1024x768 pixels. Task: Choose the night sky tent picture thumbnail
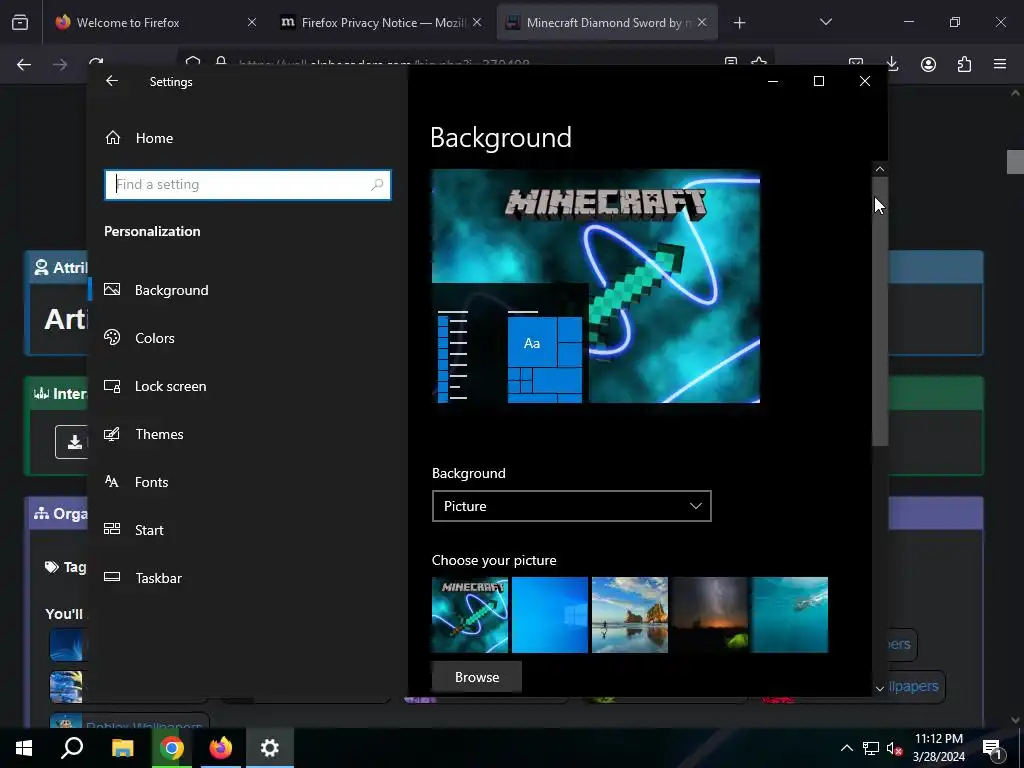[x=710, y=615]
